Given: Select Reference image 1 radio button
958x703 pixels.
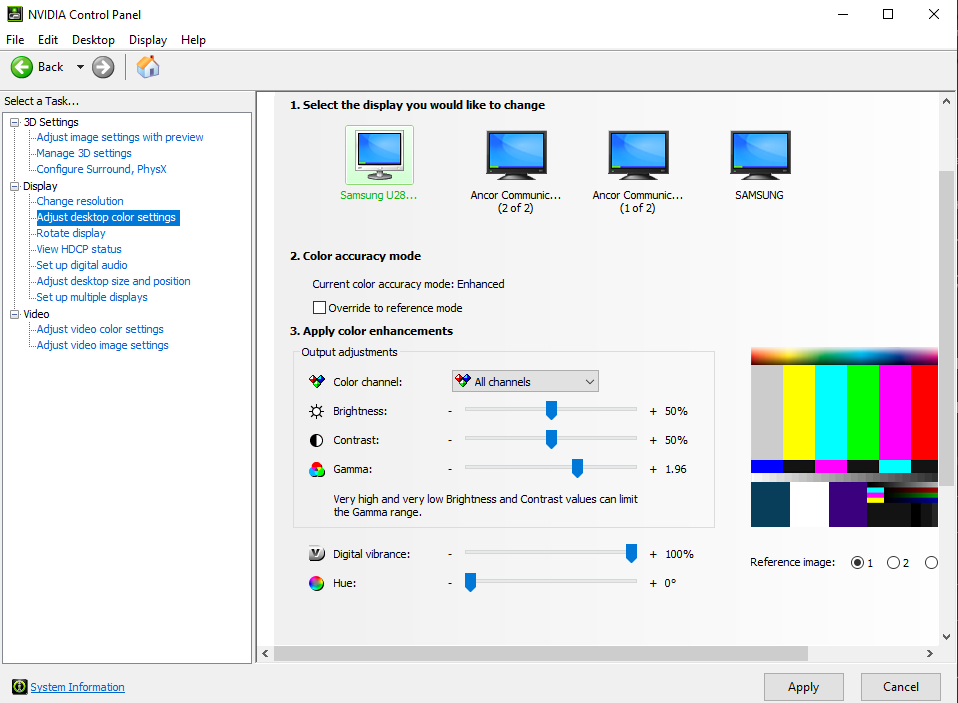Looking at the screenshot, I should (857, 563).
